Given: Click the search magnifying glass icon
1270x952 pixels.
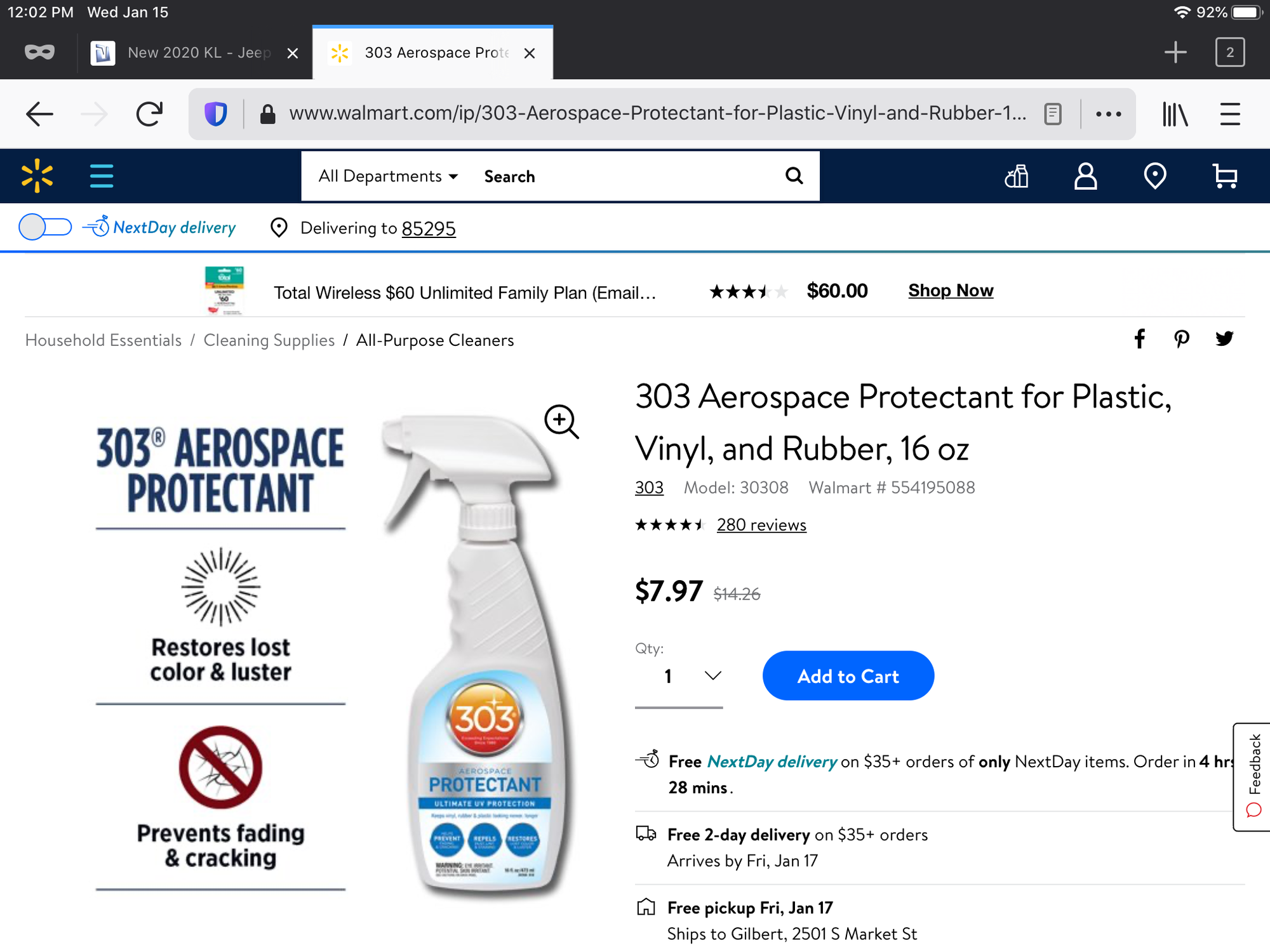Looking at the screenshot, I should tap(794, 176).
